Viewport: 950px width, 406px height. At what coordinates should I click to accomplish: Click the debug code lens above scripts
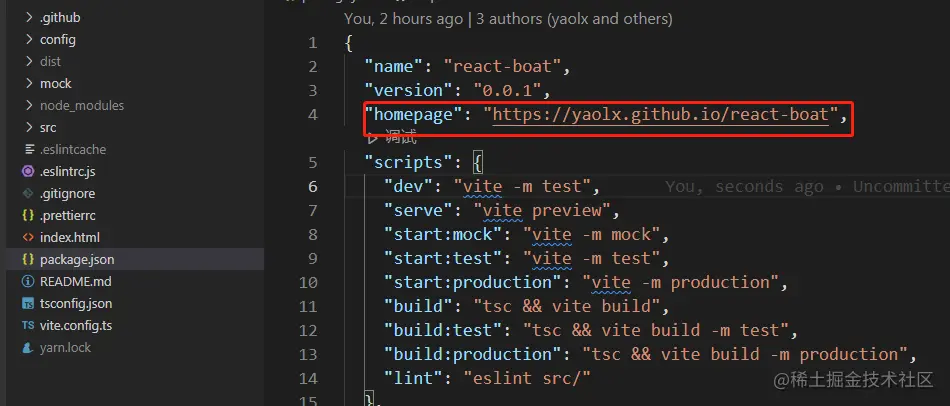point(392,138)
